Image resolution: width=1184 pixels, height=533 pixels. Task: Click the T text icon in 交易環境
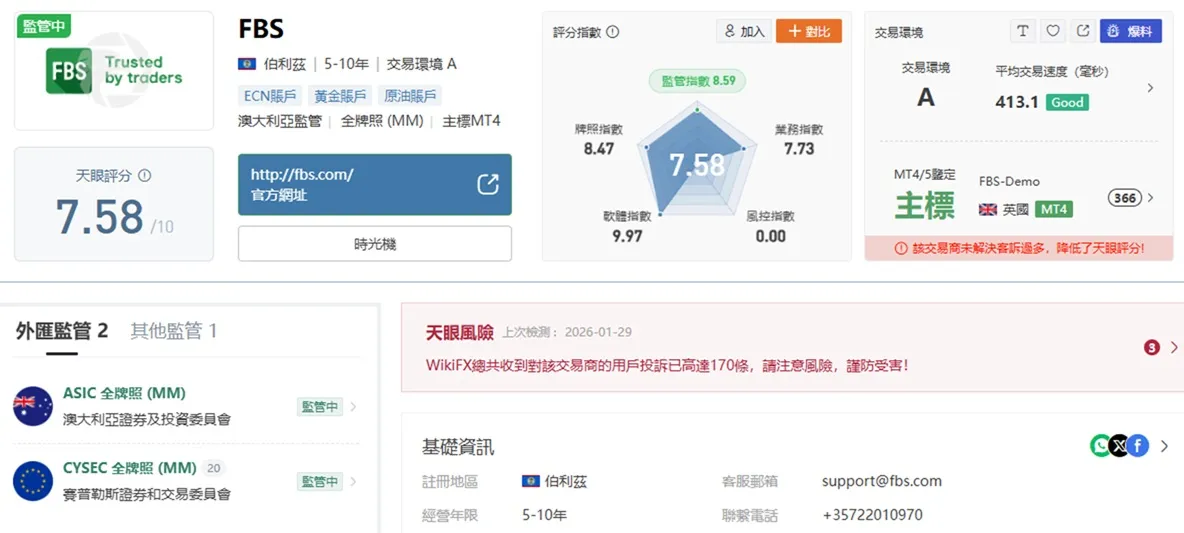point(1022,31)
